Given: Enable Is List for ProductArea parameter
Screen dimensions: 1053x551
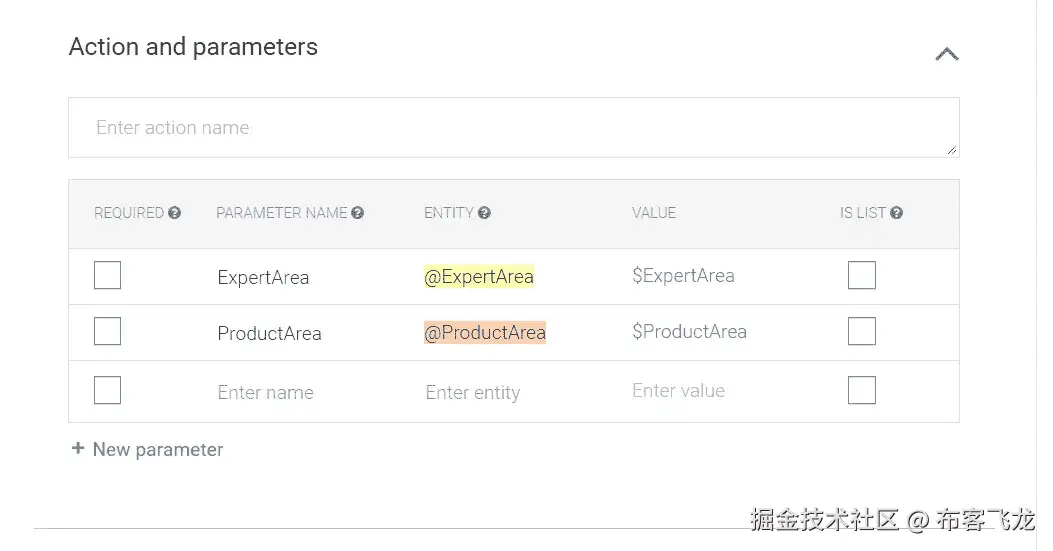Looking at the screenshot, I should pyautogui.click(x=861, y=331).
